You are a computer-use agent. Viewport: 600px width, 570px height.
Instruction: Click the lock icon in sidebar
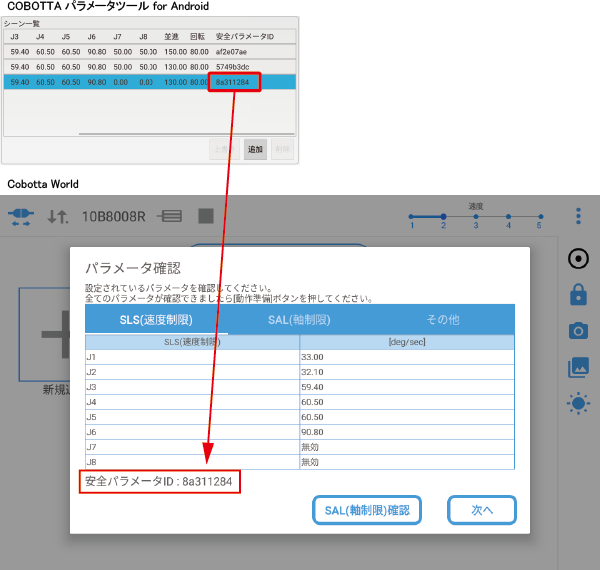point(578,295)
